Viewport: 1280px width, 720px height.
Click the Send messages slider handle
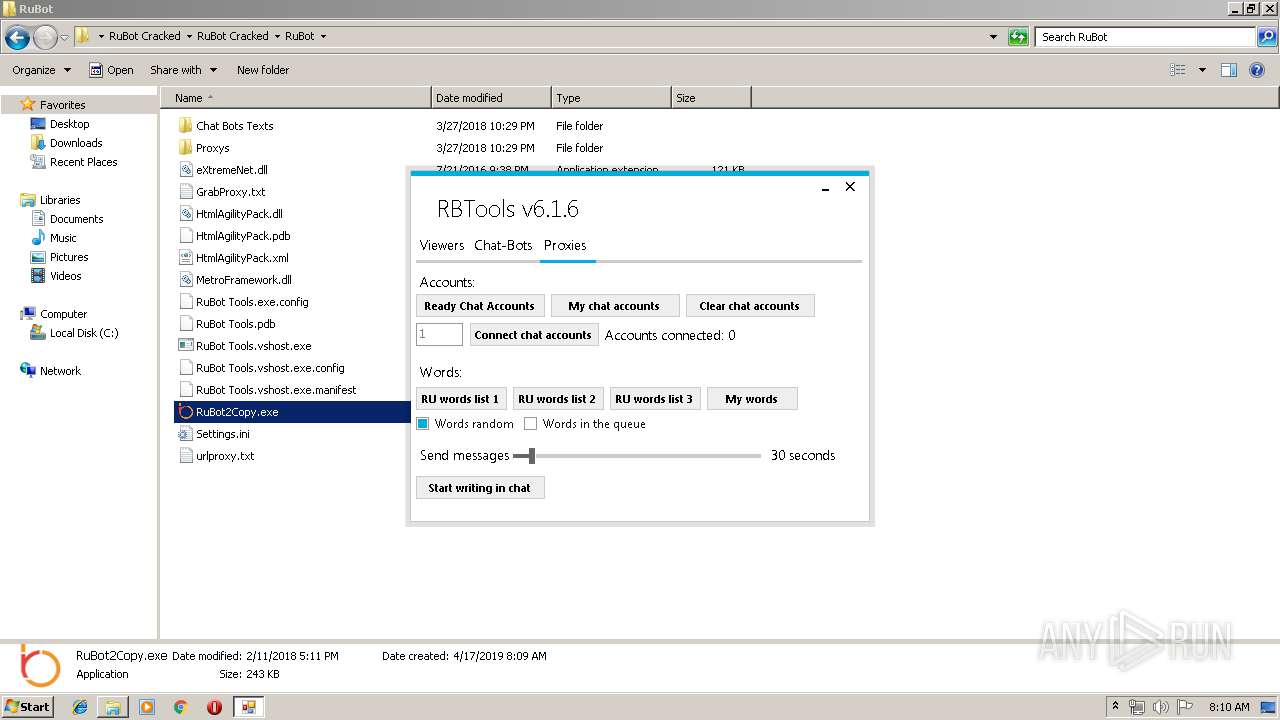point(532,456)
